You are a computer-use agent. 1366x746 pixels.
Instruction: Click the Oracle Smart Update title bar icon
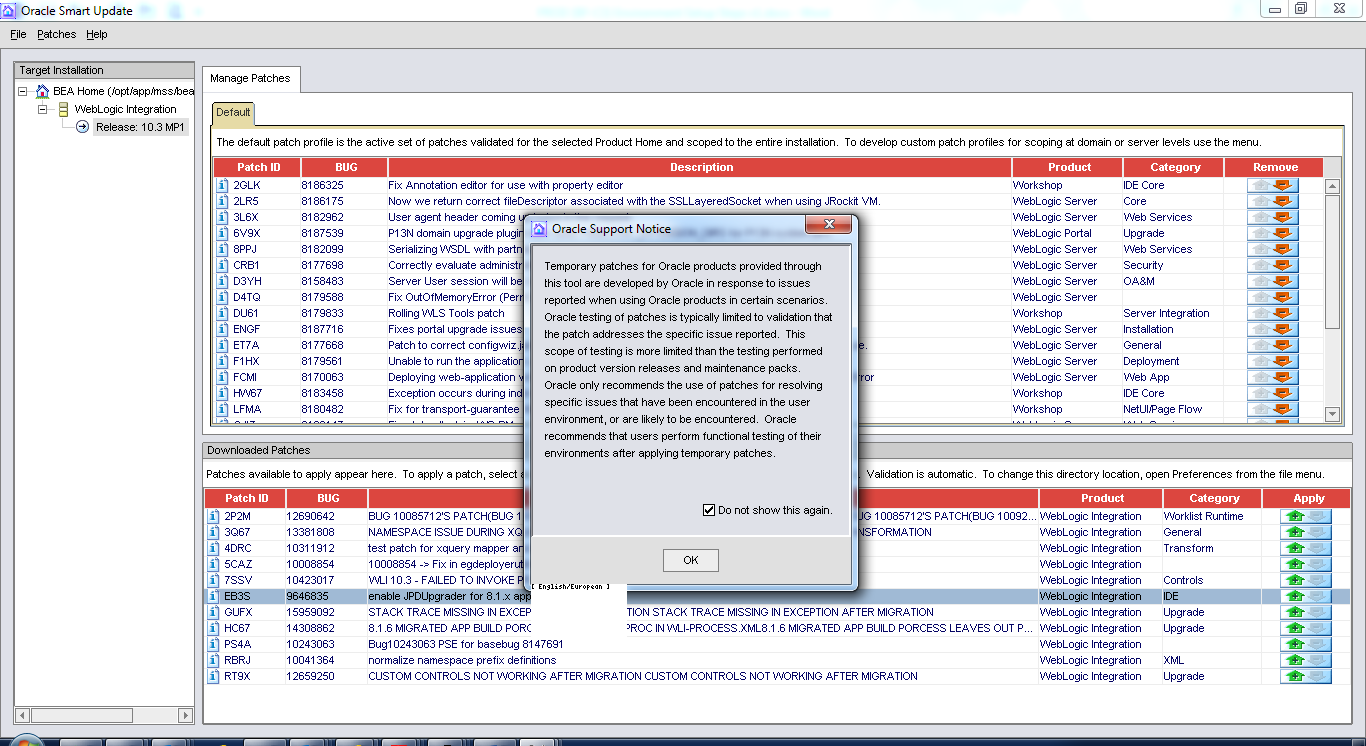10,10
